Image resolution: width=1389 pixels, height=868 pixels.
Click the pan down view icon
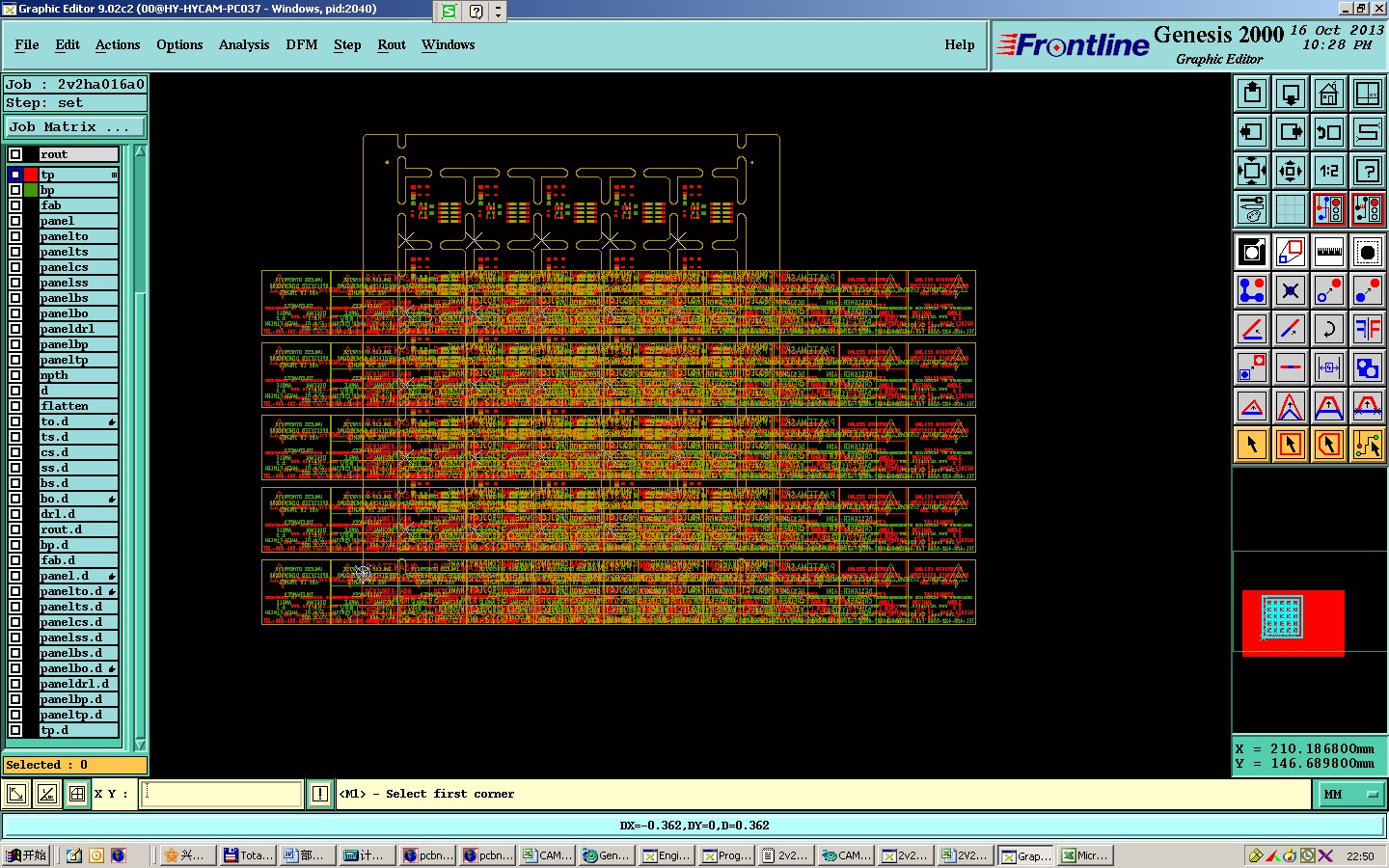click(1291, 94)
